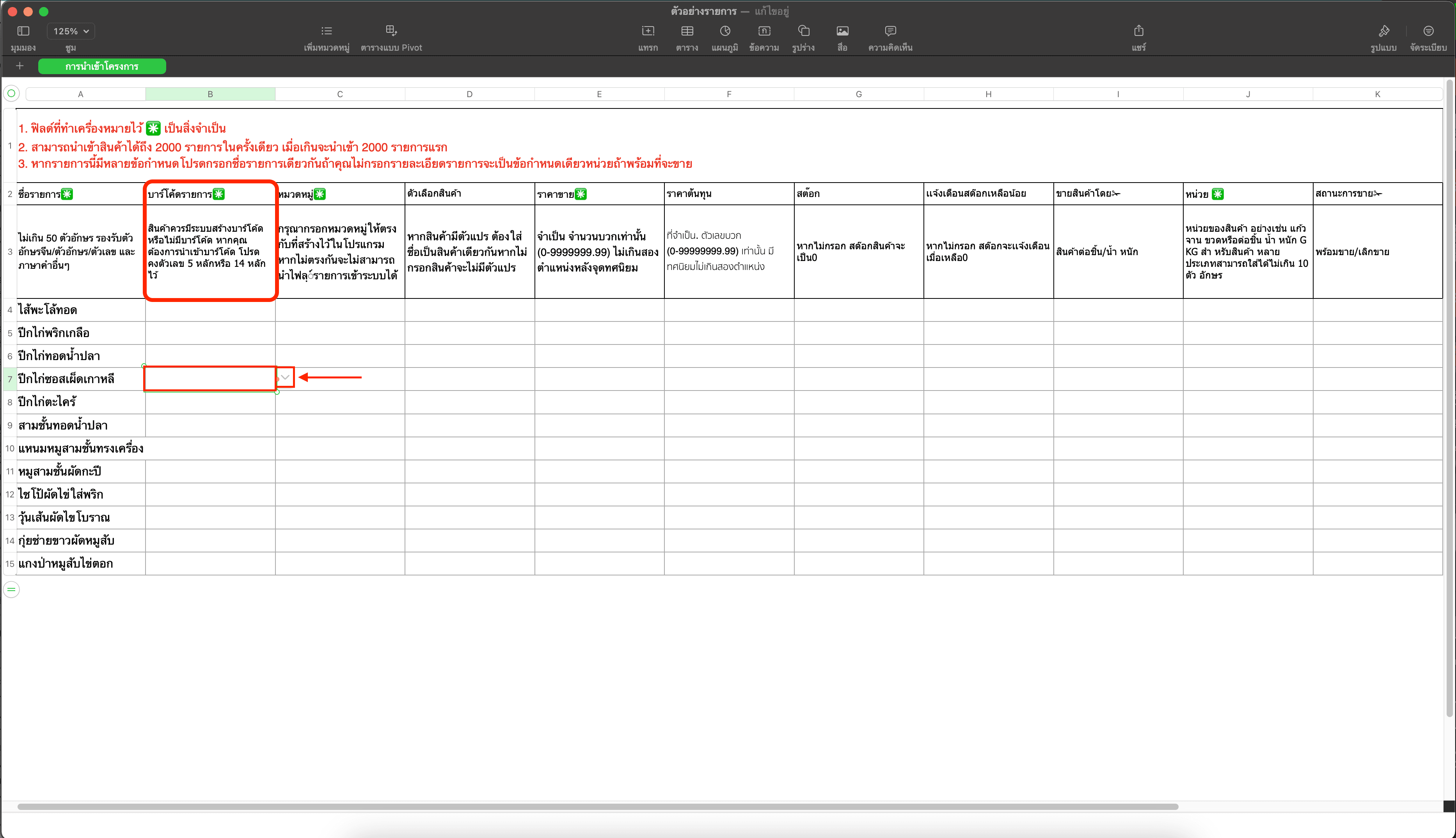Open the Format (รูปแบบ) paintbrush panel
This screenshot has width=1456, height=838.
[1383, 31]
